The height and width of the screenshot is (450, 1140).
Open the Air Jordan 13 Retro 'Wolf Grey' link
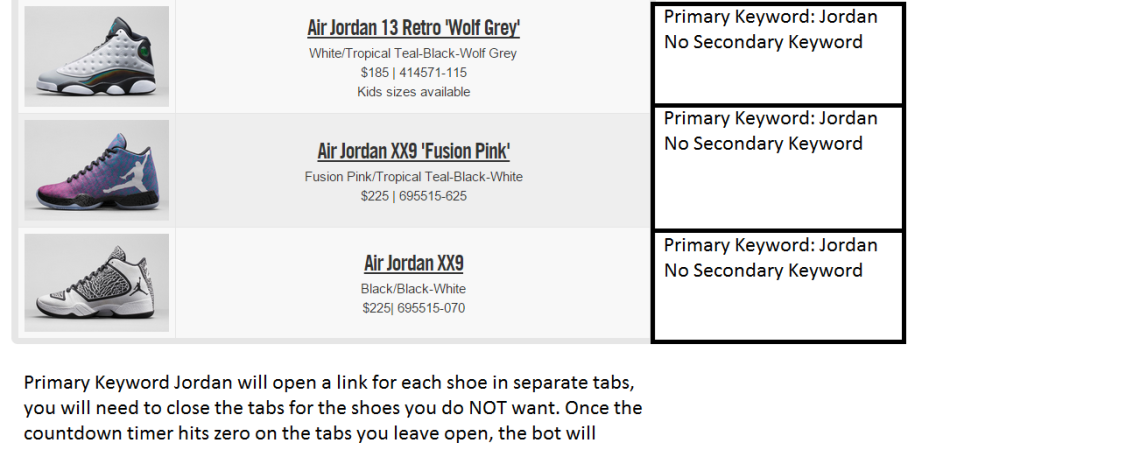click(x=413, y=28)
